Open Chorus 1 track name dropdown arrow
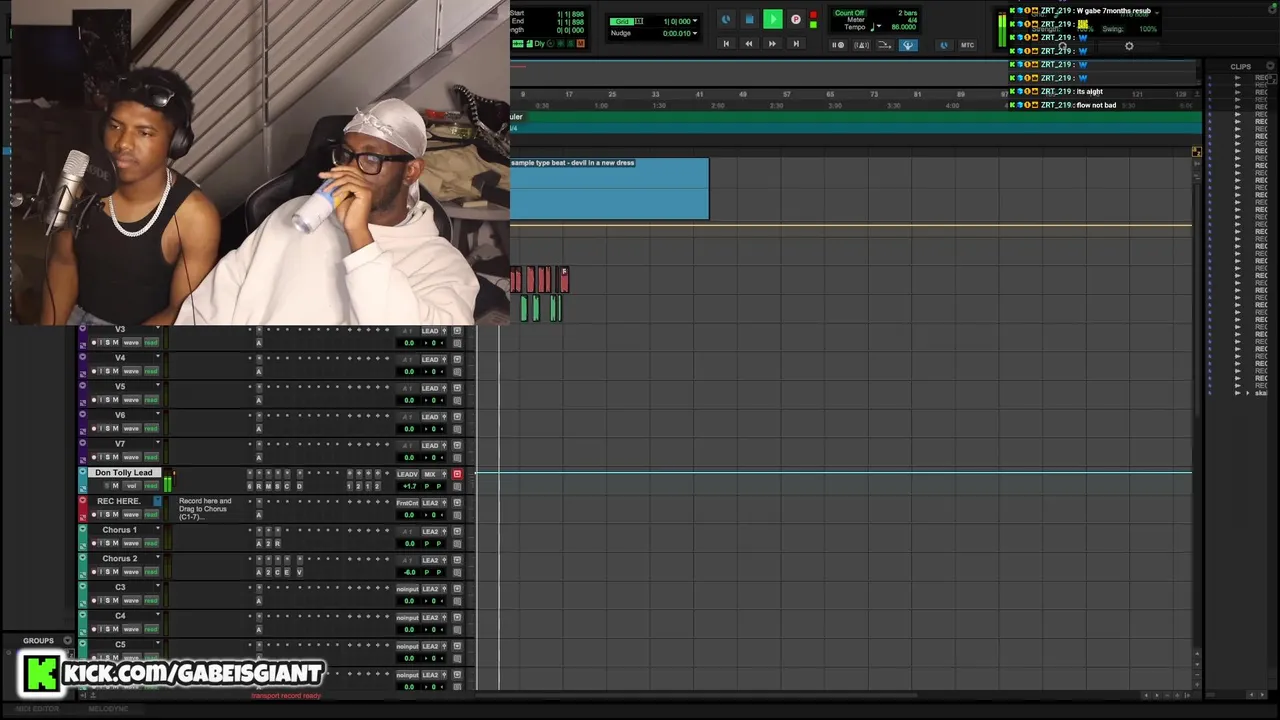The height and width of the screenshot is (720, 1280). [157, 529]
